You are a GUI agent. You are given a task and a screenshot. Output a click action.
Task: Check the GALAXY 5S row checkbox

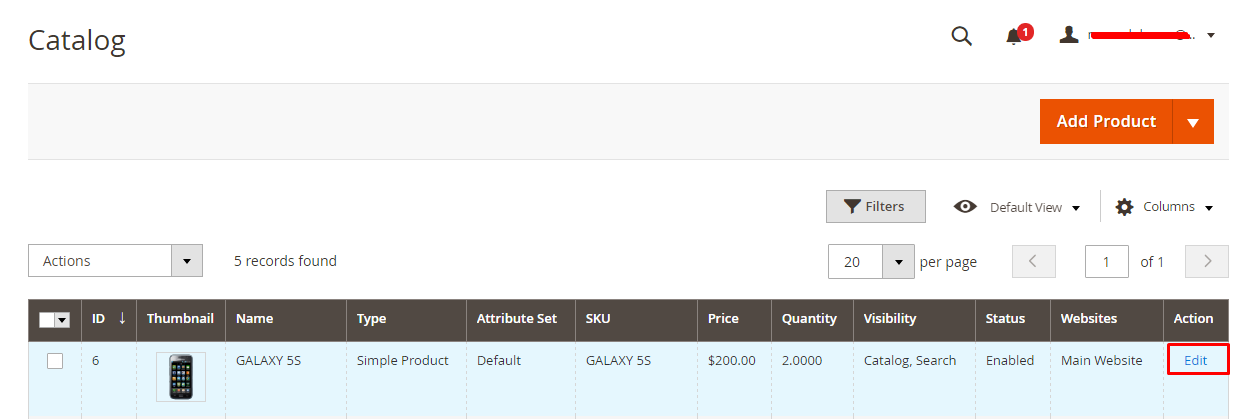click(55, 361)
